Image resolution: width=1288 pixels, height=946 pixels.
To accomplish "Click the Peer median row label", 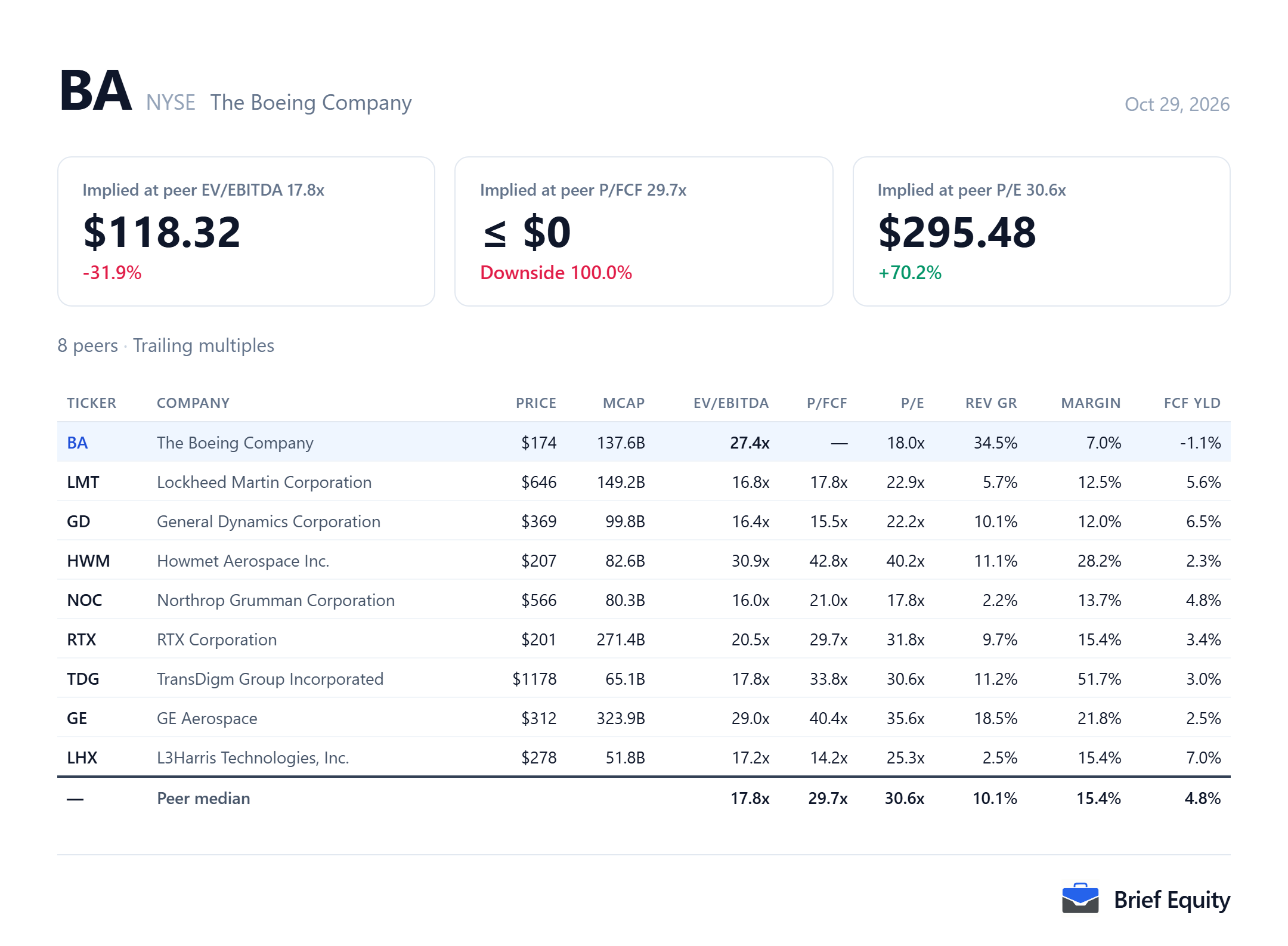I will pyautogui.click(x=203, y=798).
